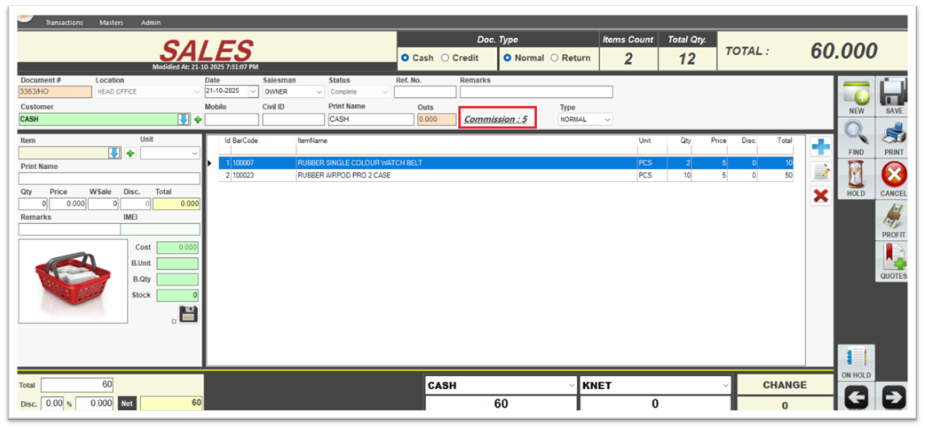Open the Status dropdown
This screenshot has height=429, width=925.
[385, 92]
